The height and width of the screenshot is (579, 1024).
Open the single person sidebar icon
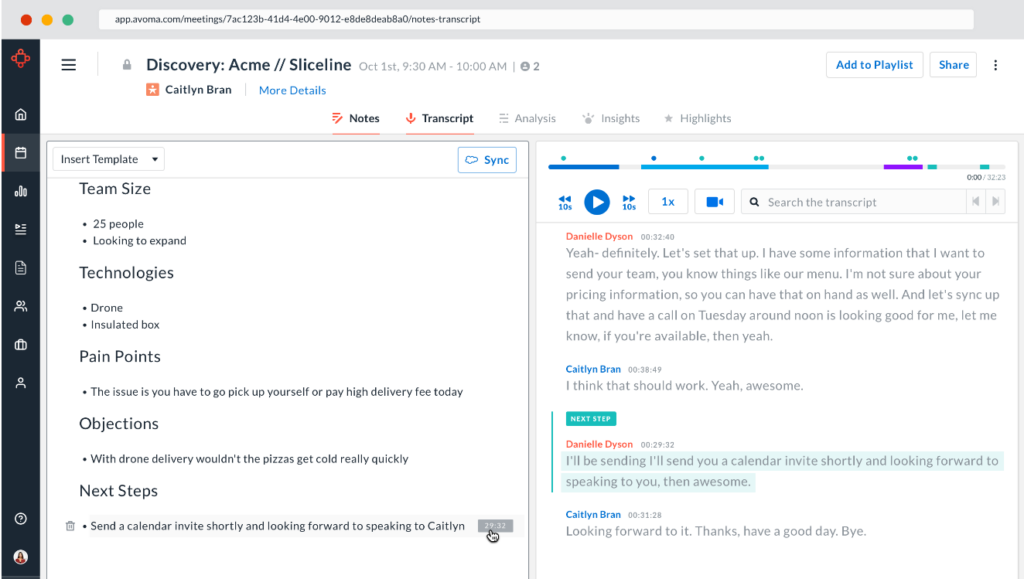21,383
